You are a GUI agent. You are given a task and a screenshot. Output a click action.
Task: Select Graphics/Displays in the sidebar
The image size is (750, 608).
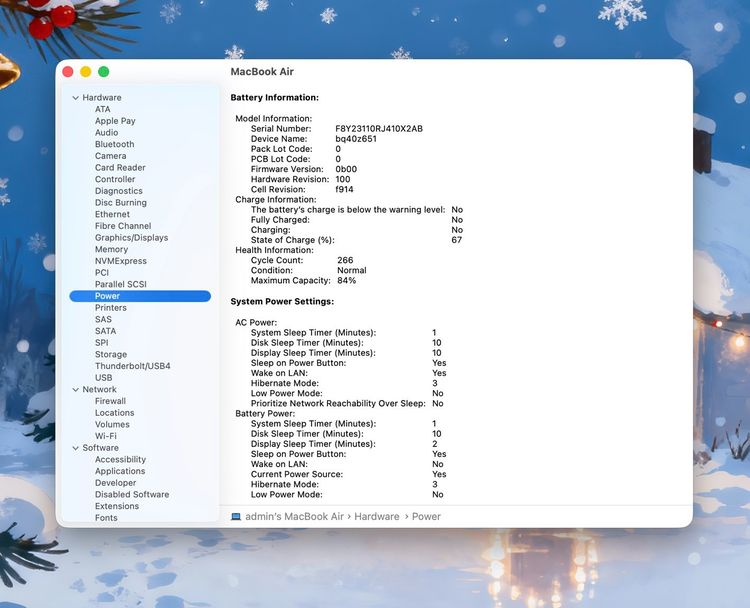point(132,238)
